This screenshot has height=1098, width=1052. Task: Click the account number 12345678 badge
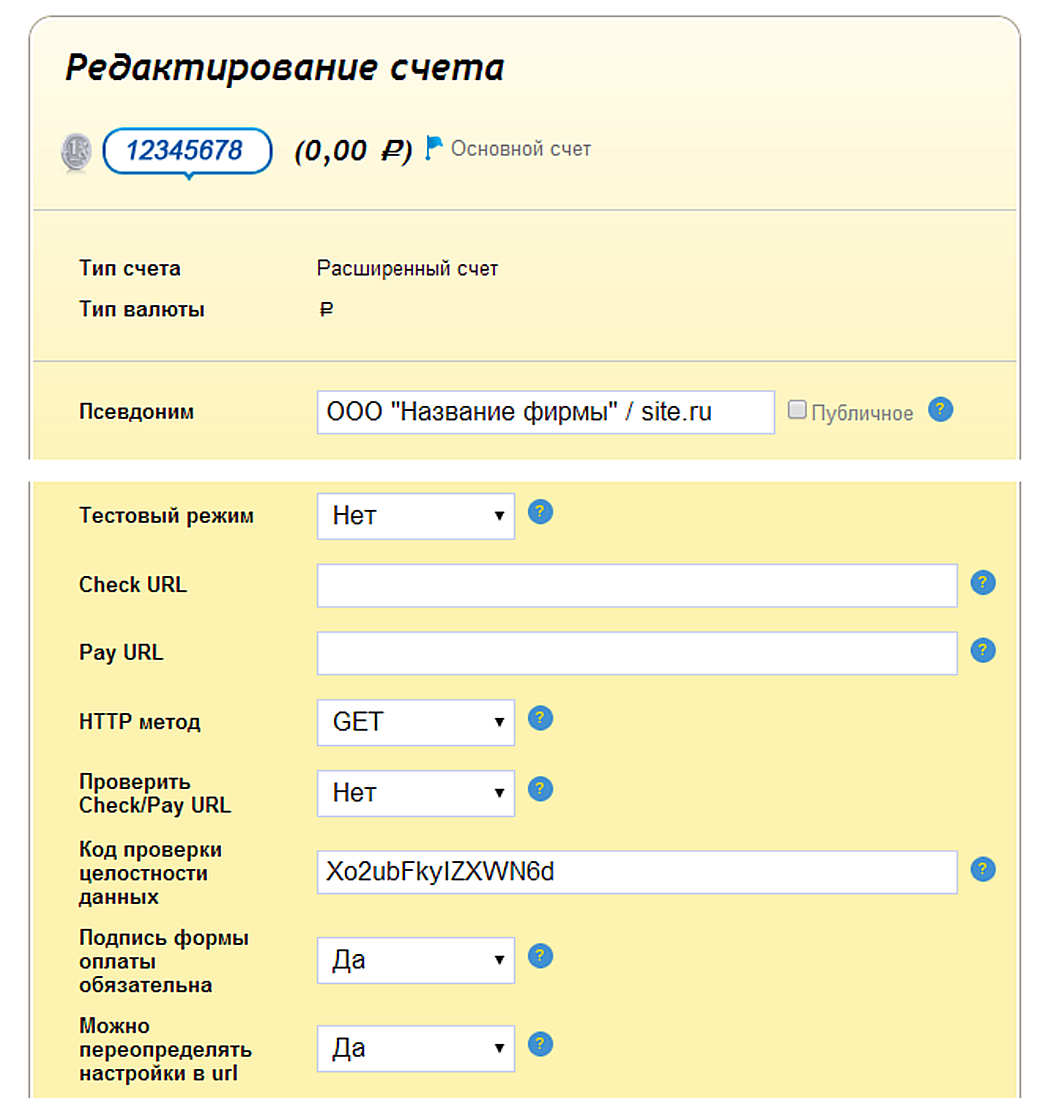click(x=187, y=151)
